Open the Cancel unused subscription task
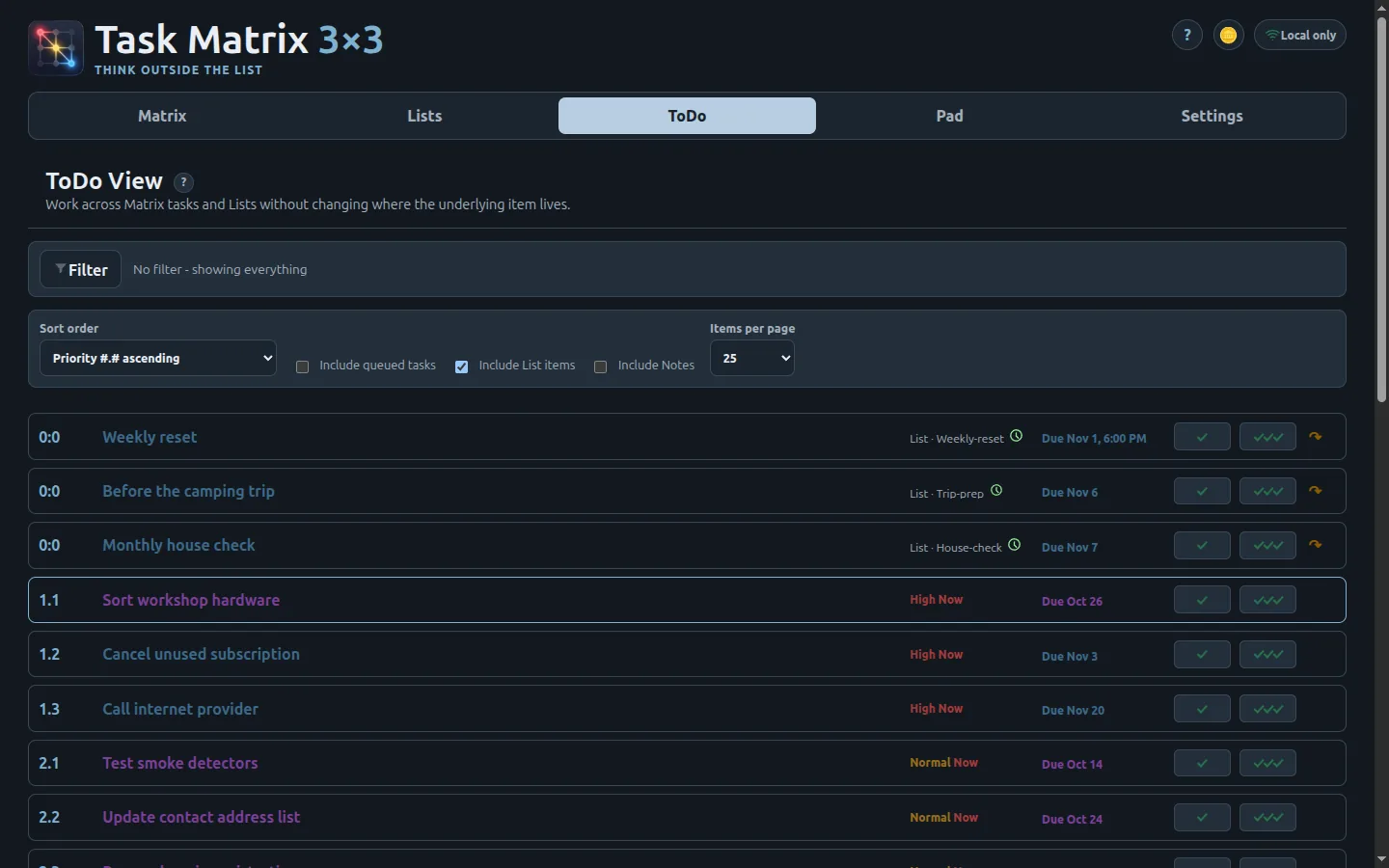This screenshot has height=868, width=1389. [201, 654]
